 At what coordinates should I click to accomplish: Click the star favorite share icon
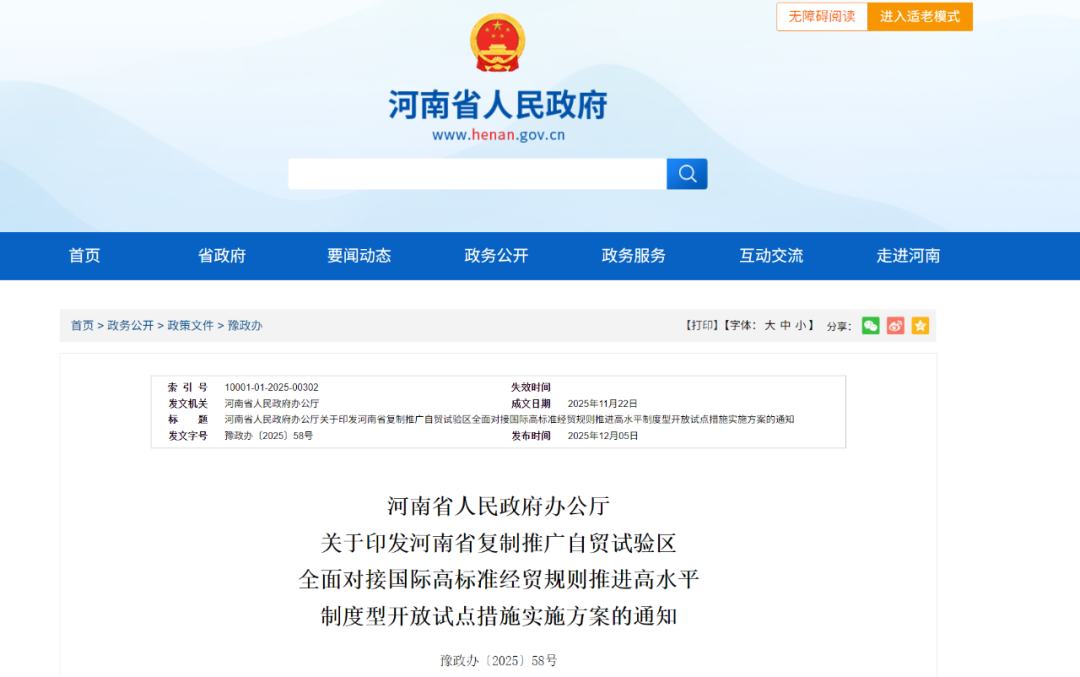(x=921, y=325)
